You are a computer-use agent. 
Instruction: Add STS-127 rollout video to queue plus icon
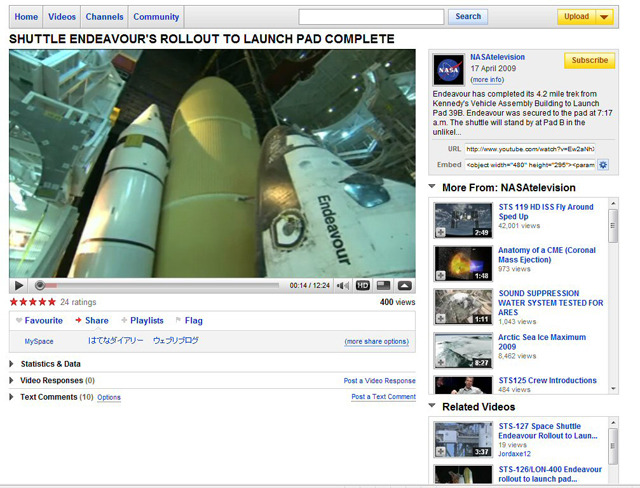click(x=441, y=451)
